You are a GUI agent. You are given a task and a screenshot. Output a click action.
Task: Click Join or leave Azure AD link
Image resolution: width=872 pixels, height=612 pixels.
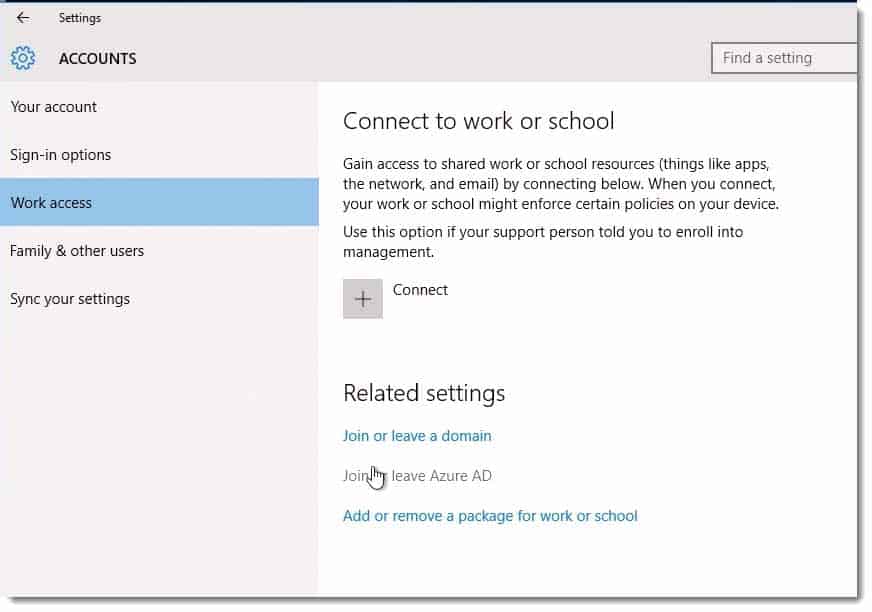(x=417, y=476)
